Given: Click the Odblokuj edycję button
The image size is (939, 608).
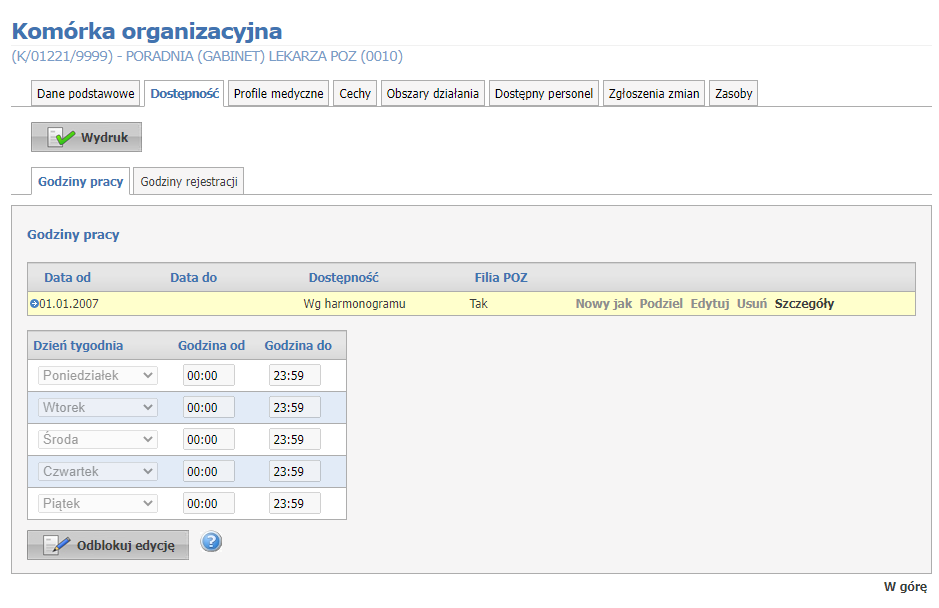Looking at the screenshot, I should (x=108, y=545).
